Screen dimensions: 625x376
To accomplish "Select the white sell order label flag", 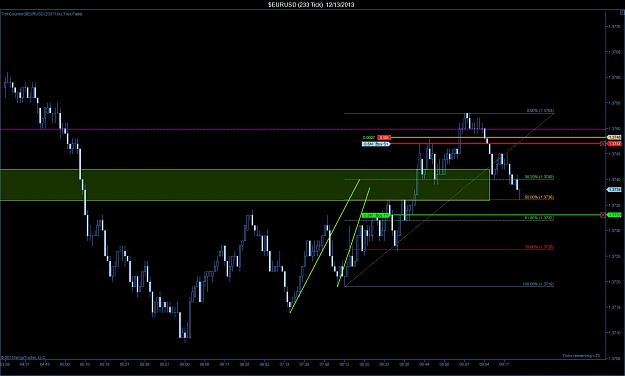I will (x=376, y=144).
